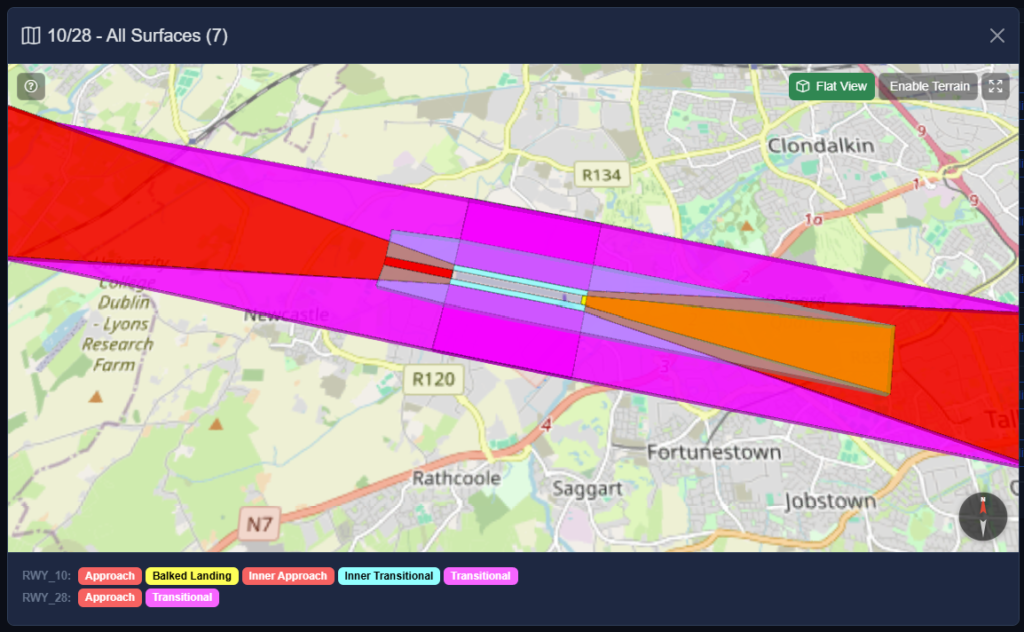The height and width of the screenshot is (632, 1024).
Task: Click the yellow balked landing marker on runway
Action: (x=584, y=300)
